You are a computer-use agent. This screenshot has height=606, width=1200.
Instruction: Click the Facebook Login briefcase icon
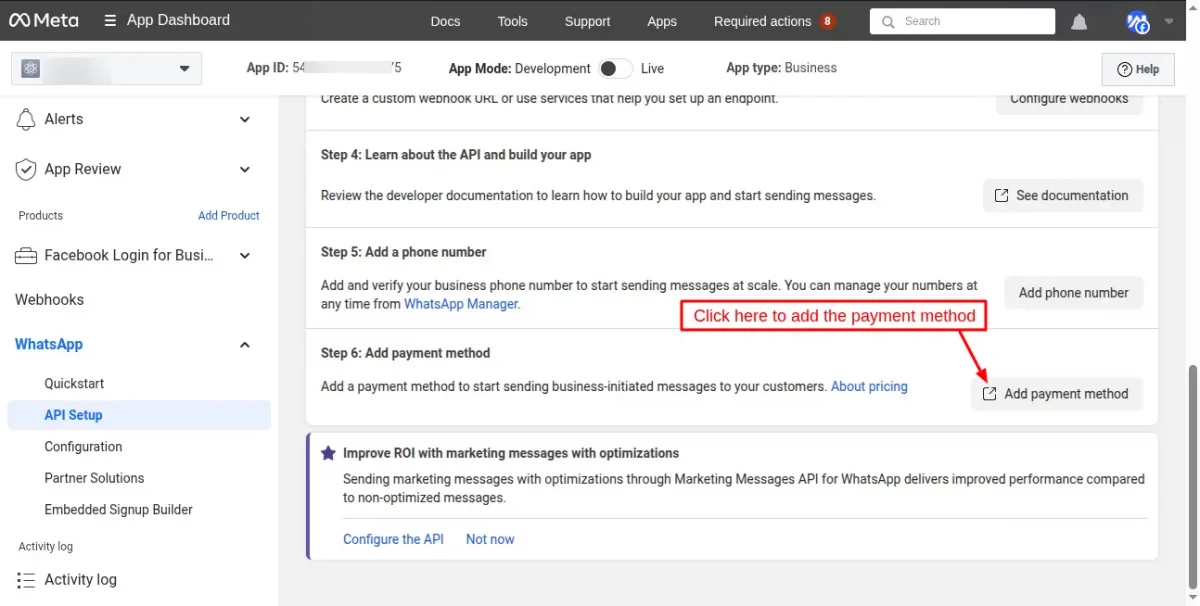pyautogui.click(x=26, y=256)
